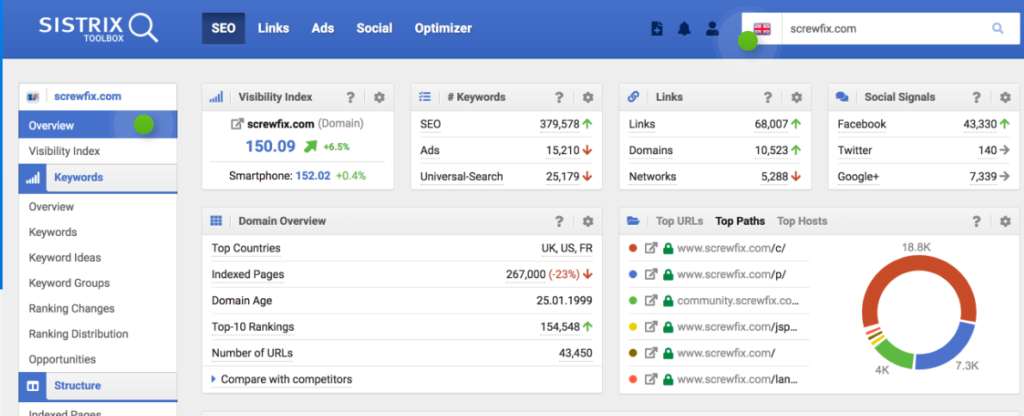Open help for # Keywords box
Image resolution: width=1024 pixels, height=416 pixels.
coord(559,97)
